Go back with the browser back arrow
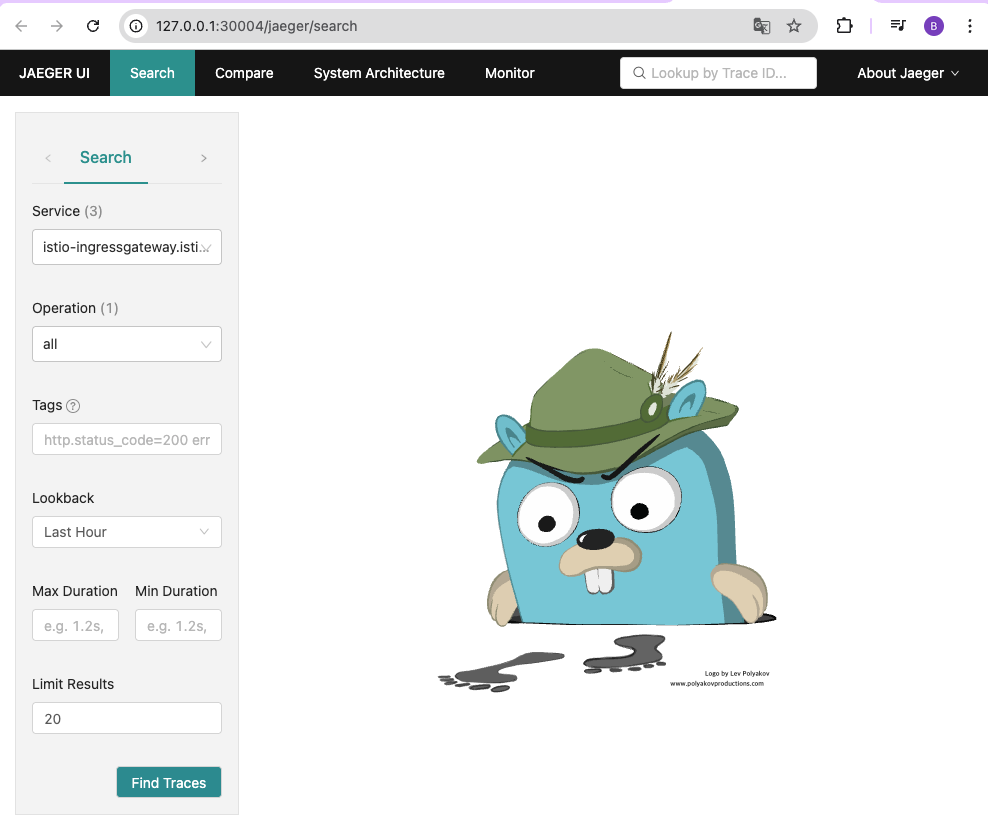Screen dimensions: 988x832 click(x=21, y=26)
